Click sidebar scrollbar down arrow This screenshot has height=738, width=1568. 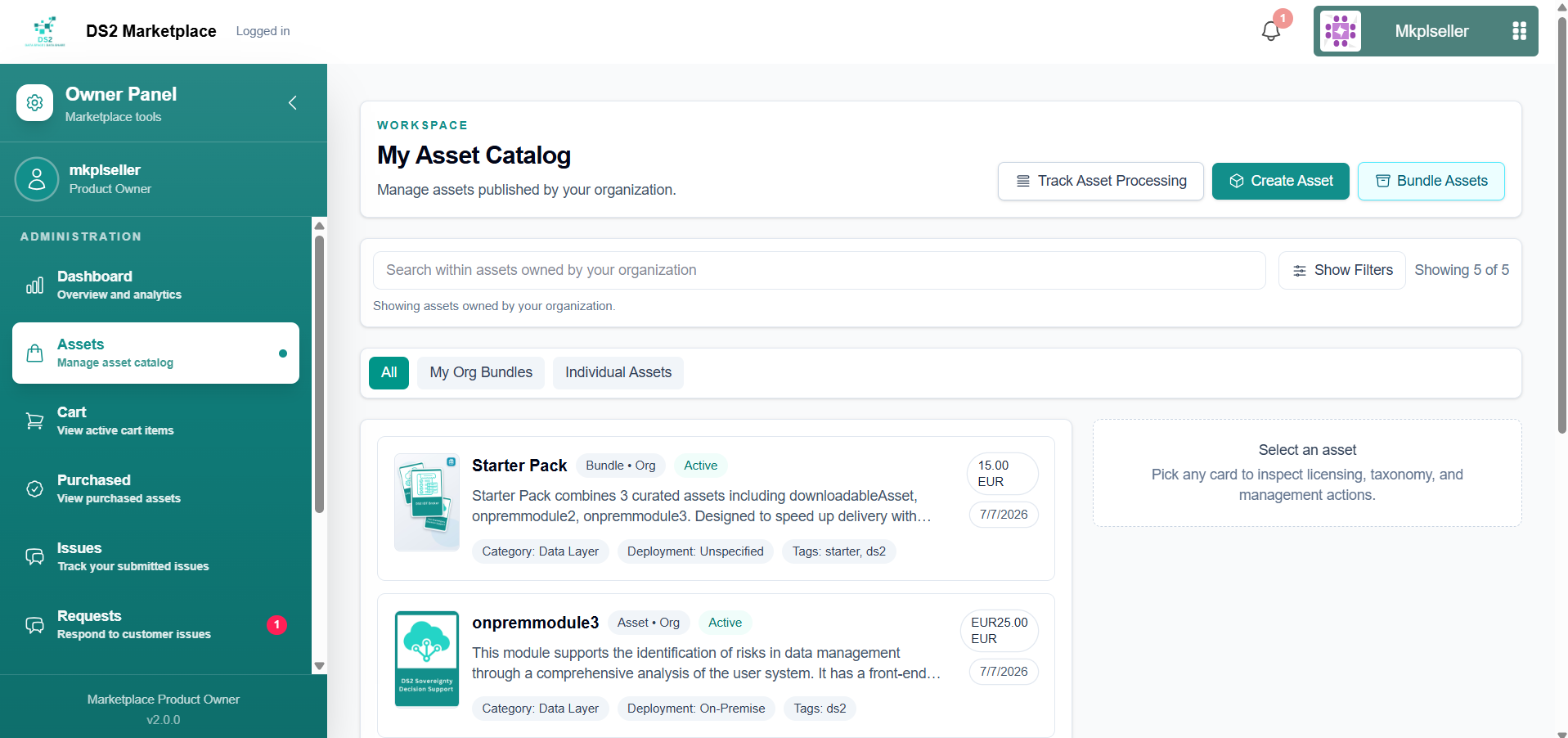click(x=320, y=666)
